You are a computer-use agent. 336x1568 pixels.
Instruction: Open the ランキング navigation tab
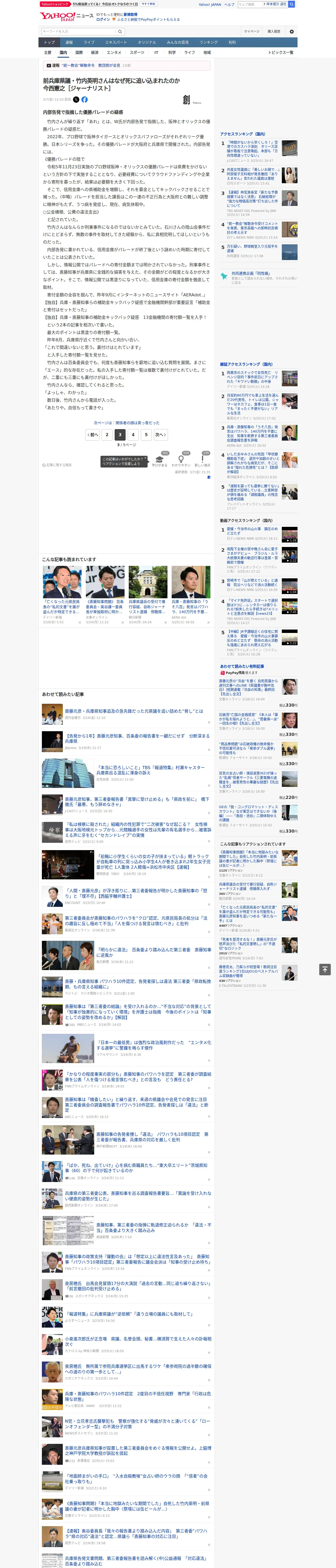point(209,43)
